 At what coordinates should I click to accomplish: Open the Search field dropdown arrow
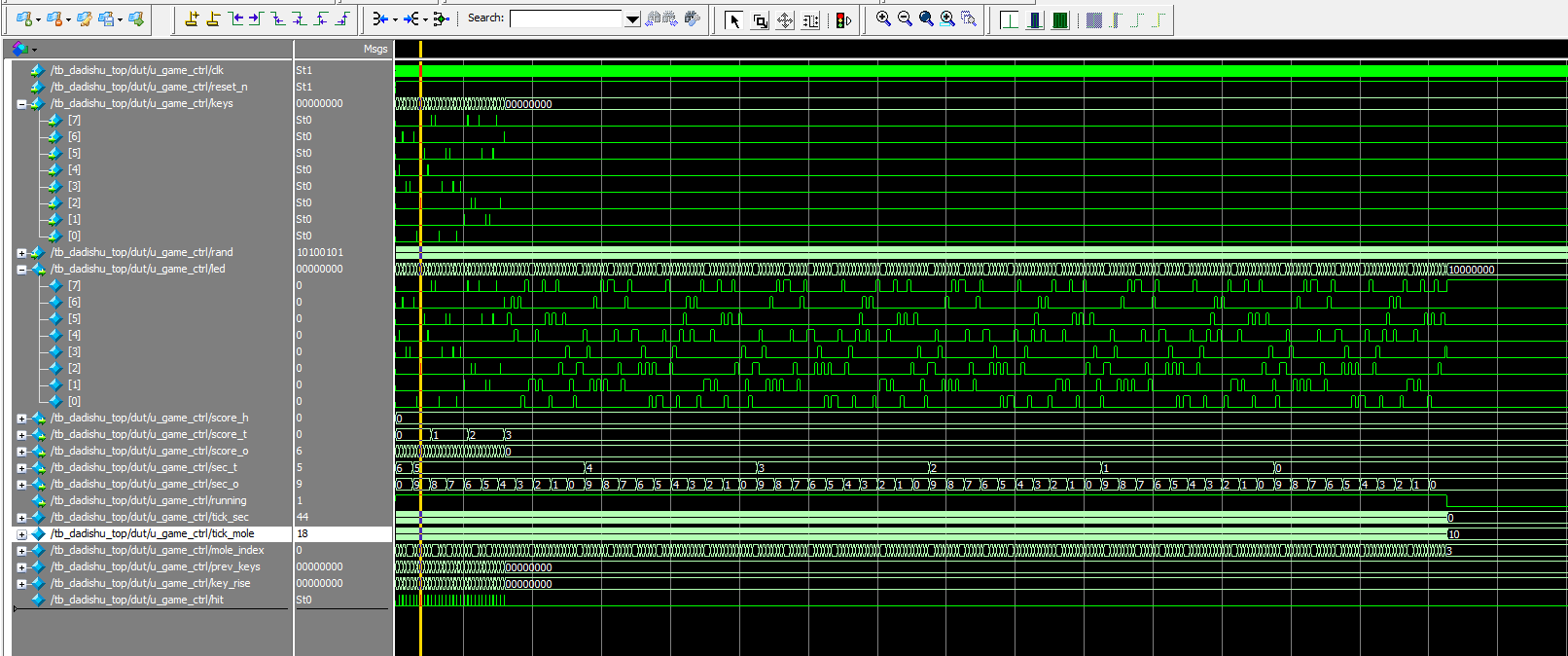click(632, 18)
